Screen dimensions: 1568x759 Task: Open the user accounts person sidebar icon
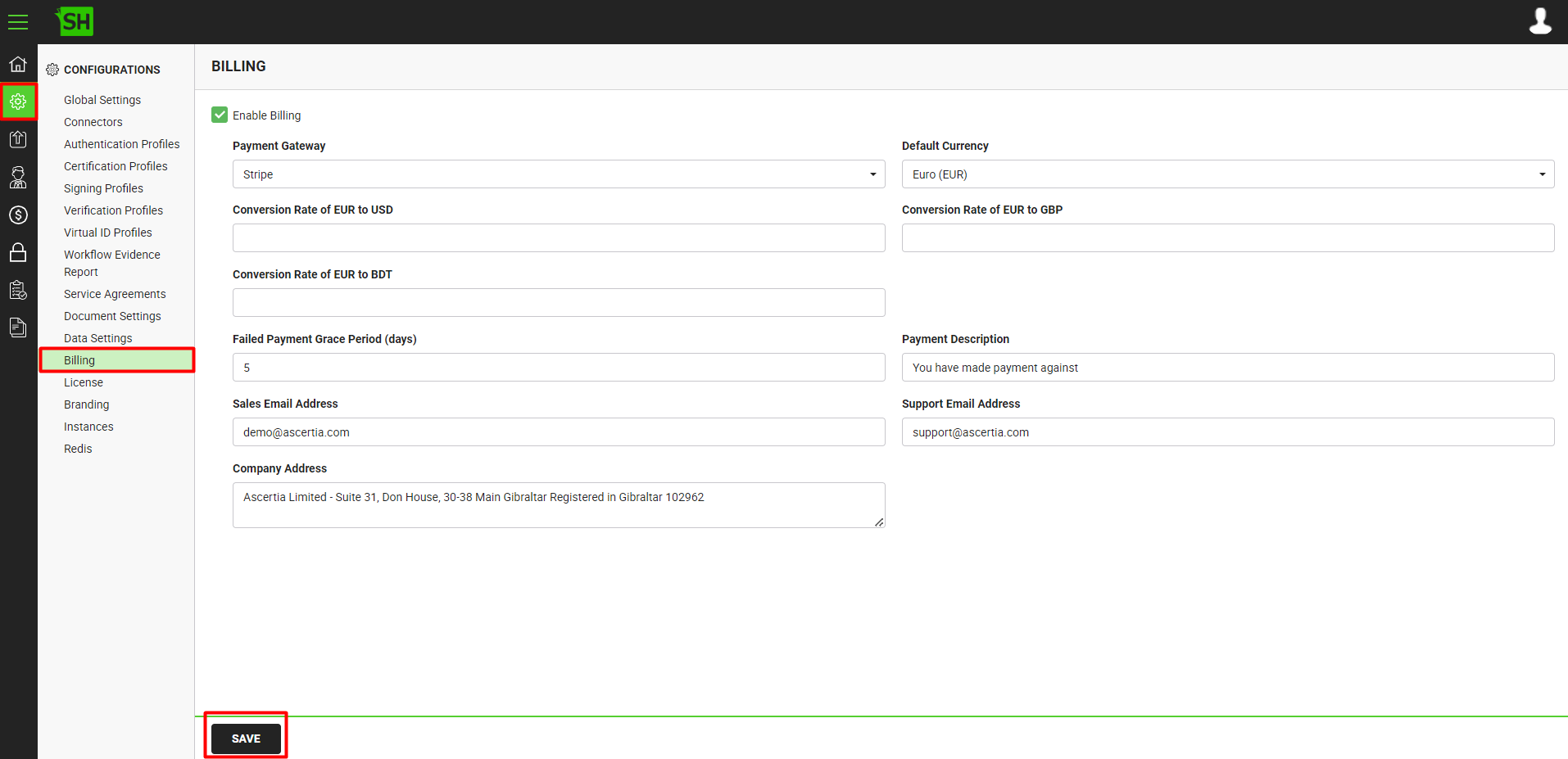point(18,177)
